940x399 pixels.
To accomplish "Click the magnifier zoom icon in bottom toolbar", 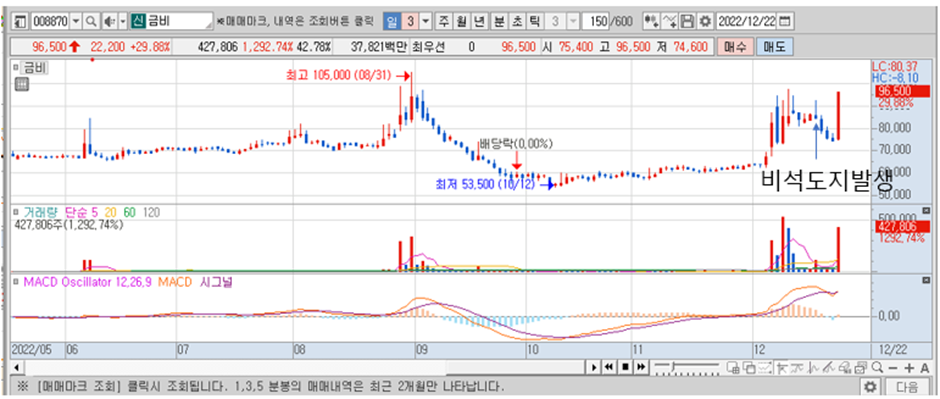I will pyautogui.click(x=877, y=367).
